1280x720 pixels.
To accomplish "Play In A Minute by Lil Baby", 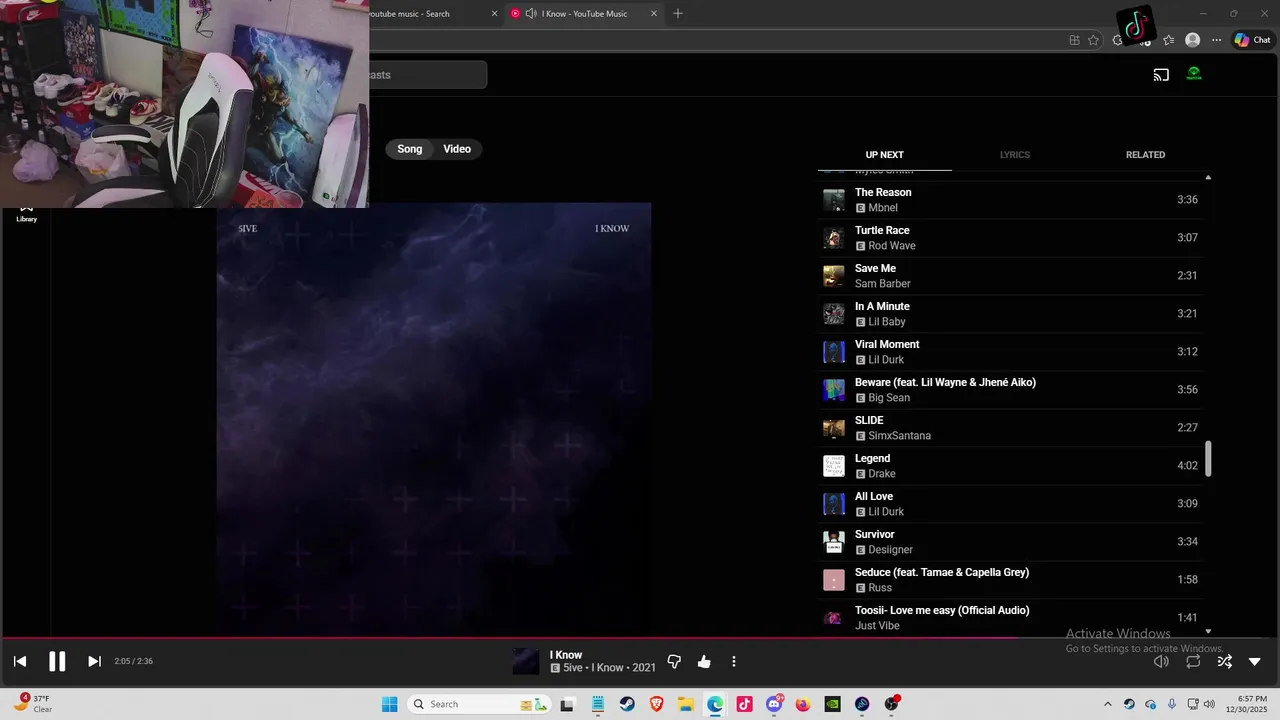I will coord(1010,314).
